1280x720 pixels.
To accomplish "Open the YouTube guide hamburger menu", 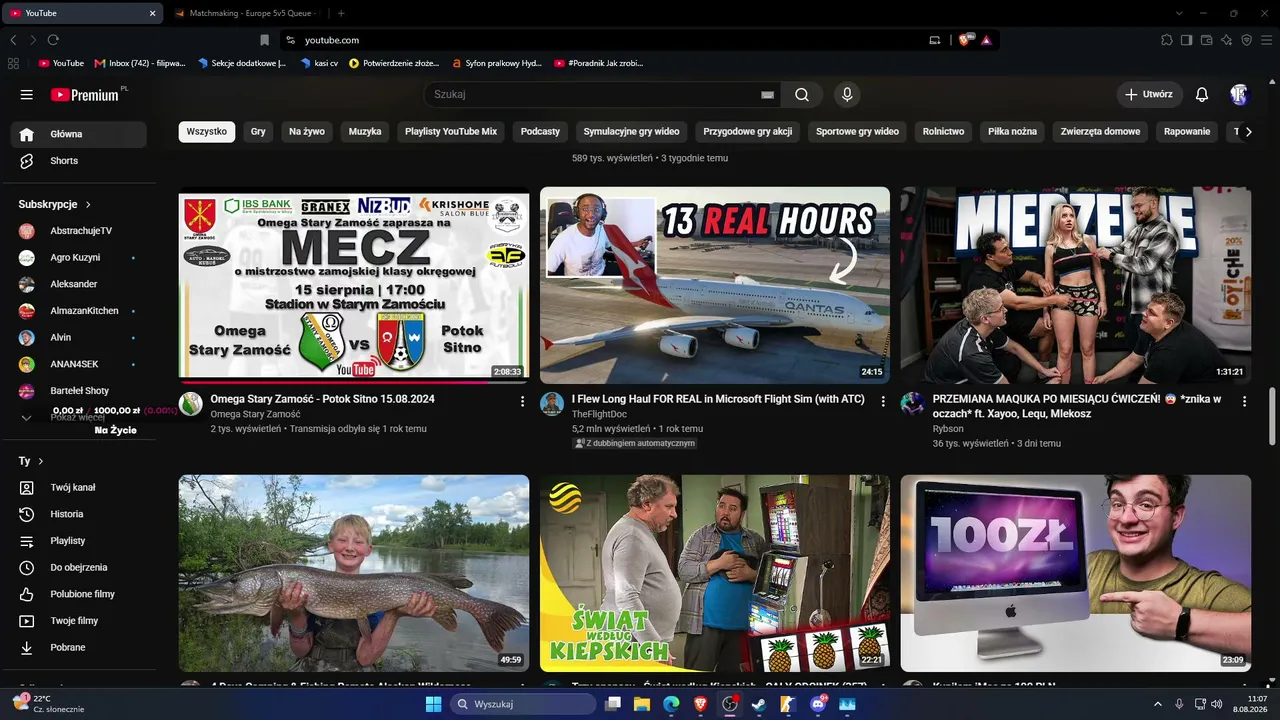I will [x=27, y=94].
